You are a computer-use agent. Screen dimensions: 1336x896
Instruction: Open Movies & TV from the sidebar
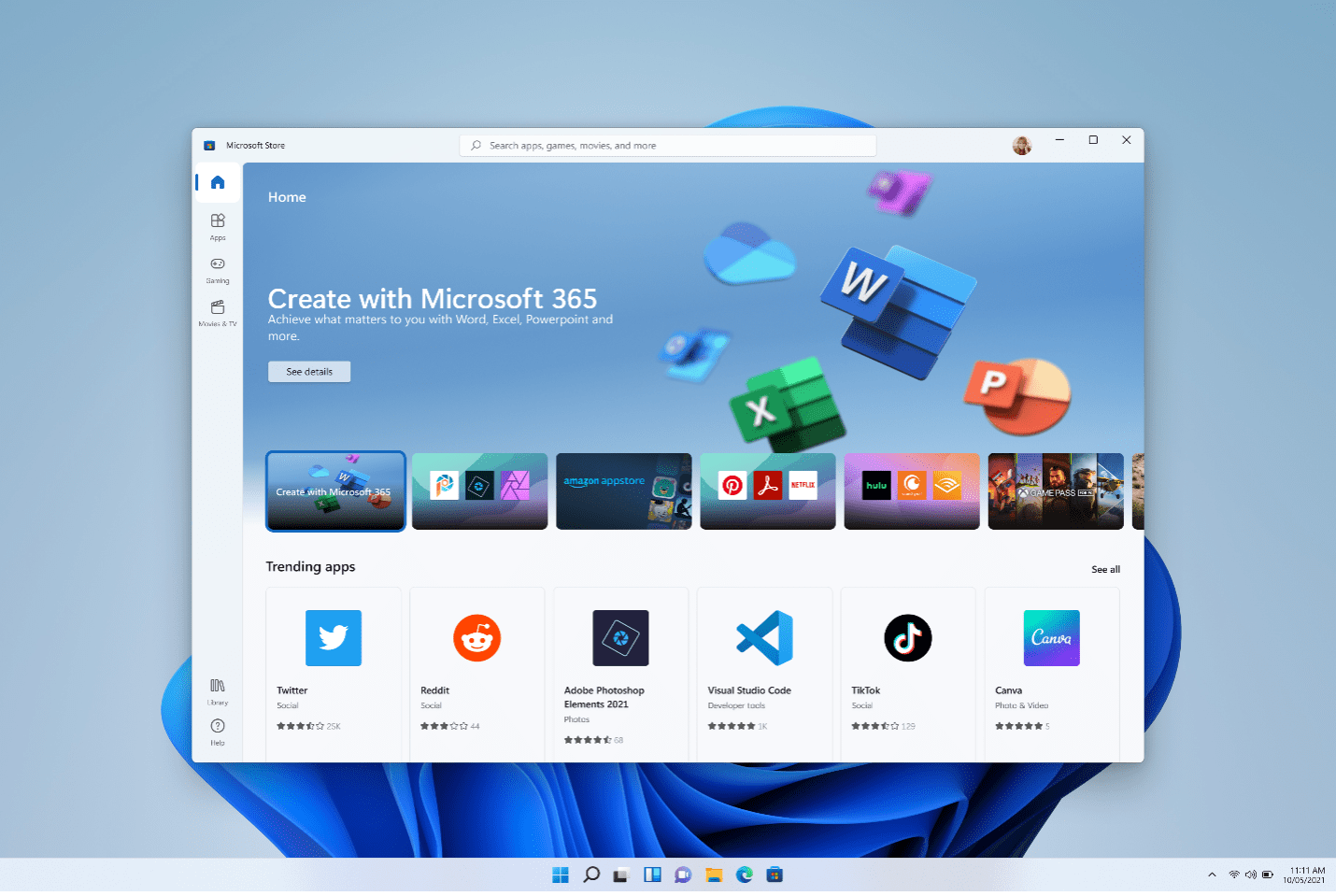tap(217, 312)
